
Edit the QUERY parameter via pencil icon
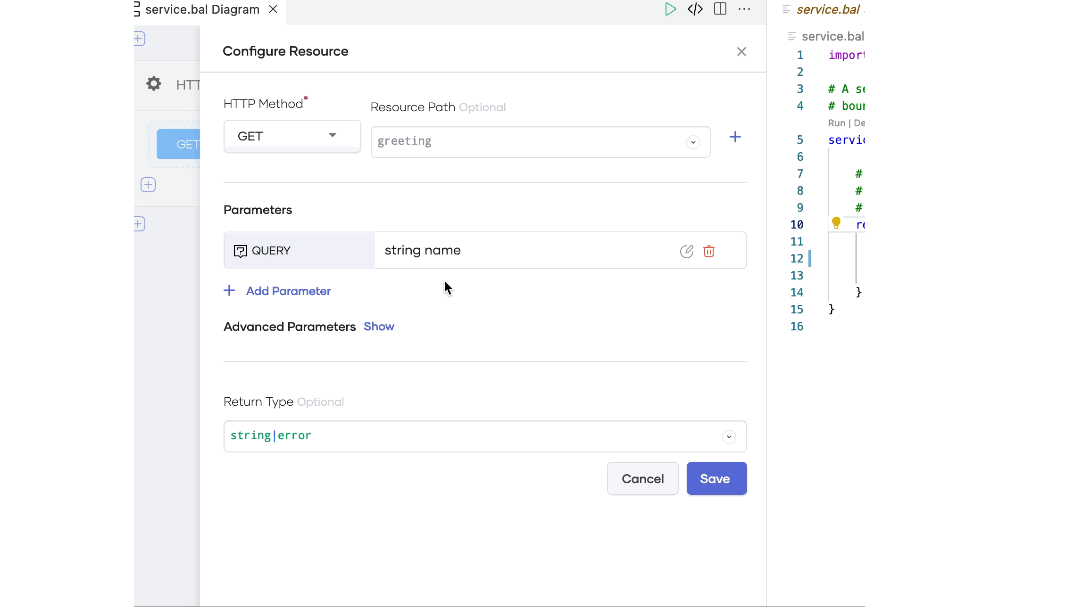[x=687, y=251]
